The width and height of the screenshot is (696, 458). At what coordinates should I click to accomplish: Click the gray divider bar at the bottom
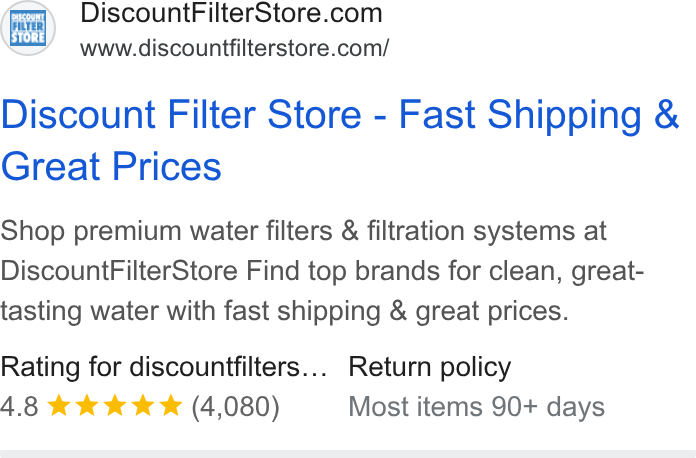(x=348, y=454)
